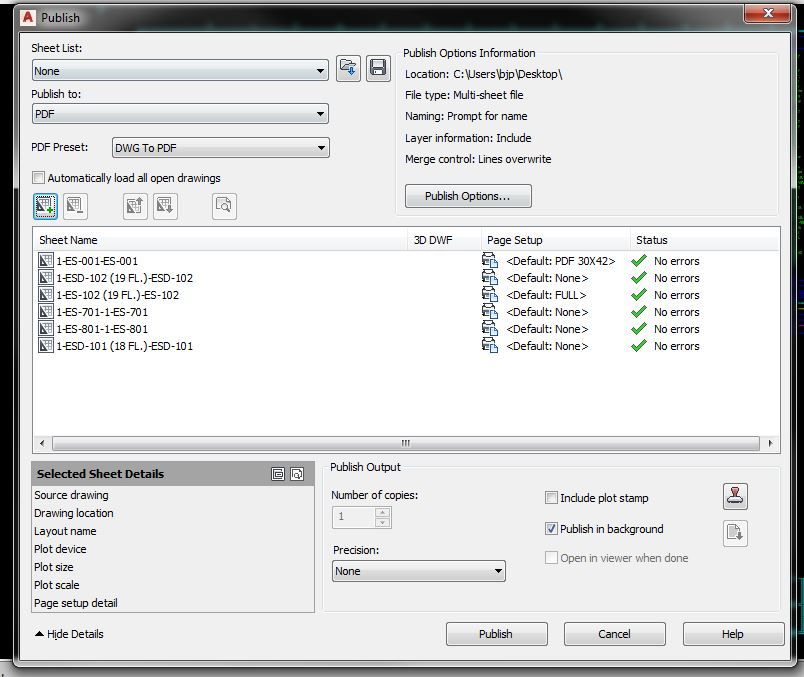The image size is (804, 677).
Task: Click layout icon beside 1-ES-102 (19 FL.)
Action: (46, 294)
